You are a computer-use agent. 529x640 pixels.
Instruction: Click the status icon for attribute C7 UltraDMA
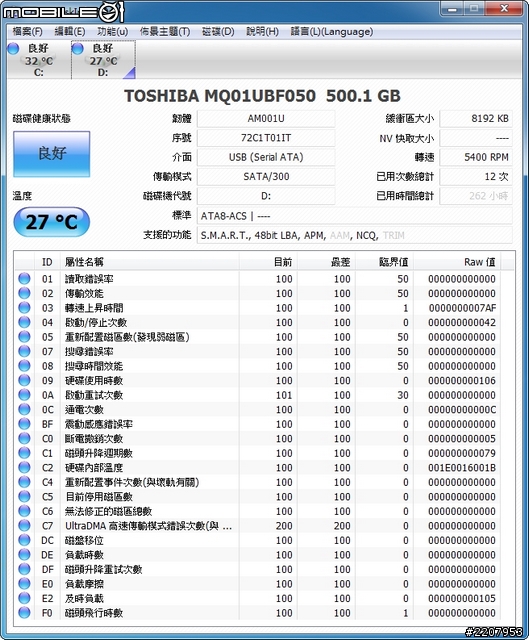pos(24,525)
